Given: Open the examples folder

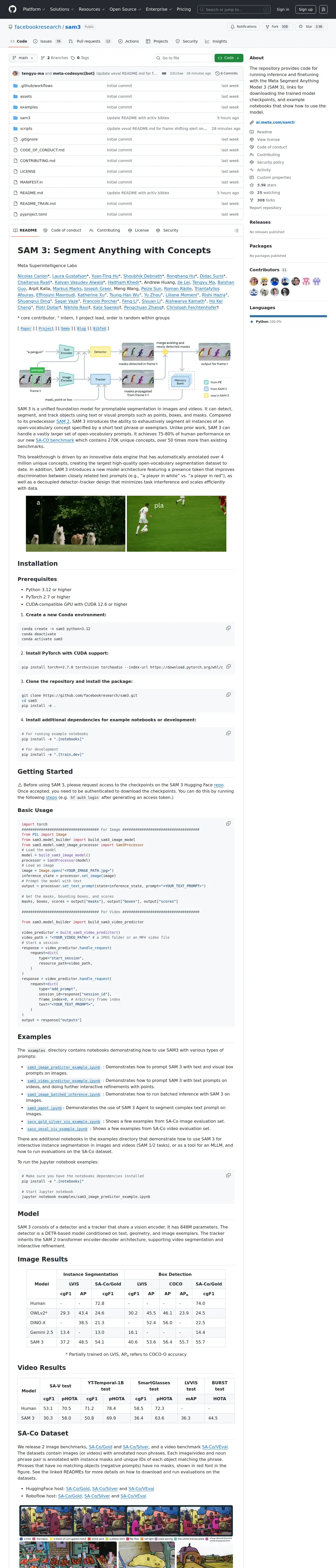Looking at the screenshot, I should click(x=29, y=107).
